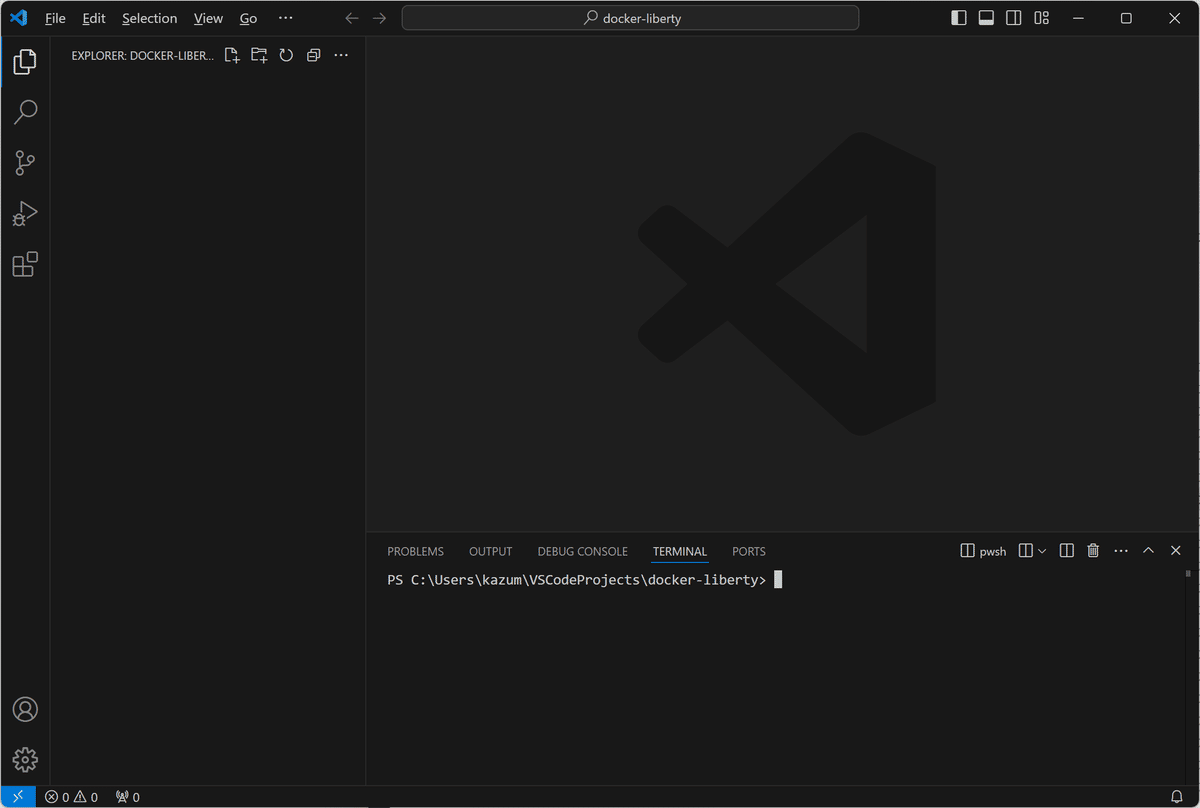Image resolution: width=1200 pixels, height=808 pixels.
Task: Switch to the PROBLEMS tab
Action: click(x=415, y=551)
